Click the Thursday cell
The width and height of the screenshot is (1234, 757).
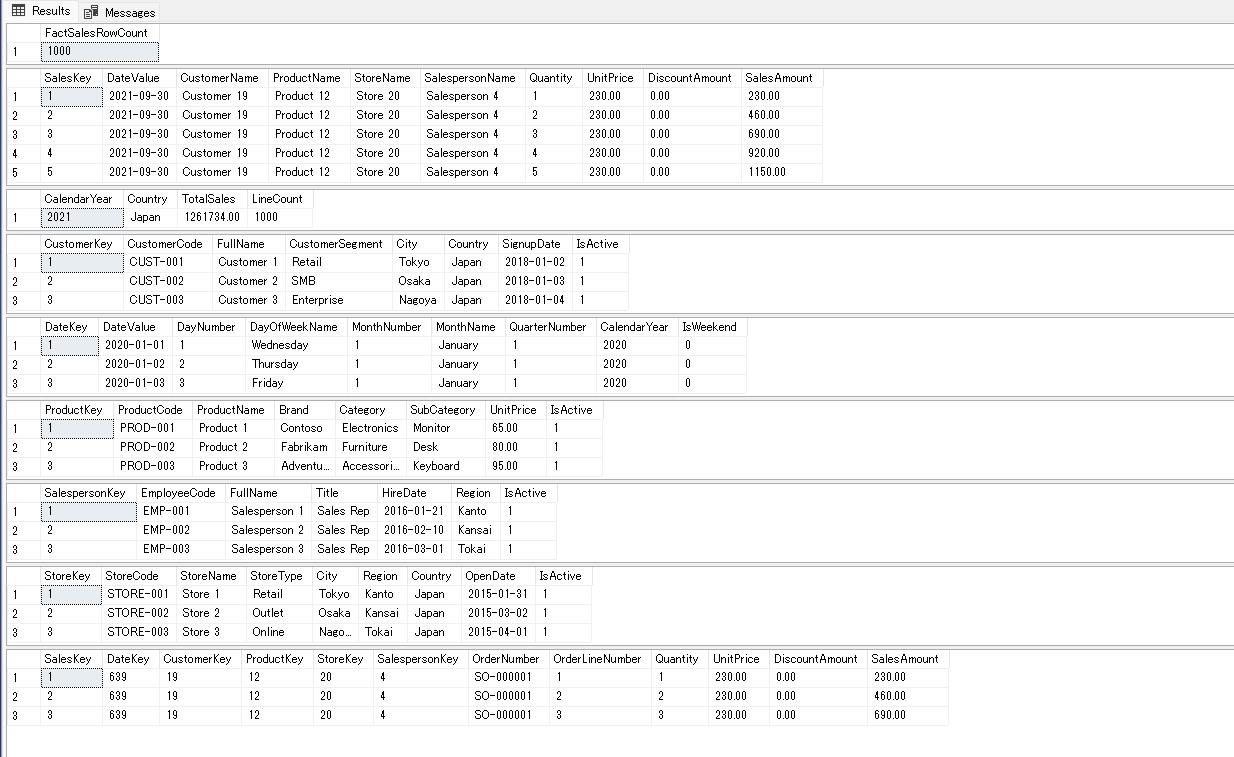(x=296, y=364)
